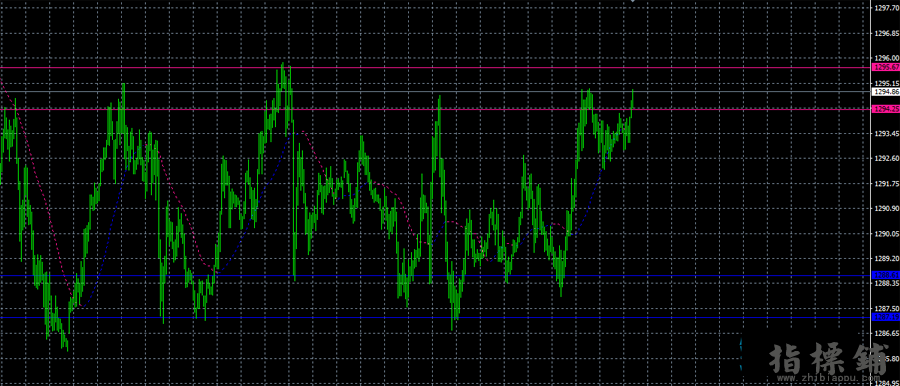
Task: Click the blue 1287.19 price tag
Action: tap(886, 317)
